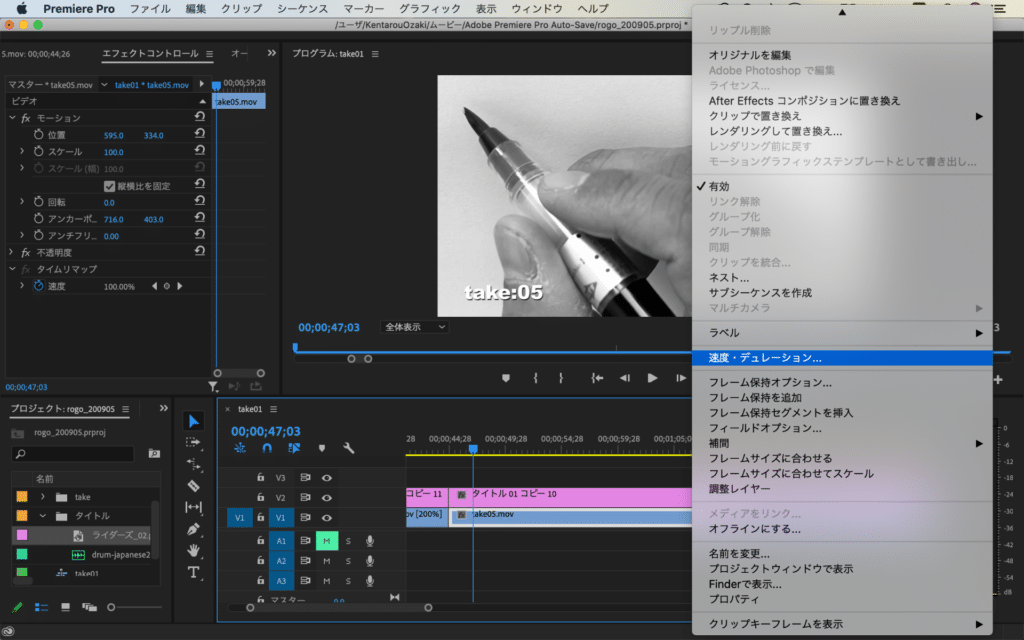This screenshot has height=640, width=1024.
Task: Unmute track A1 with the M button
Action: tap(326, 541)
